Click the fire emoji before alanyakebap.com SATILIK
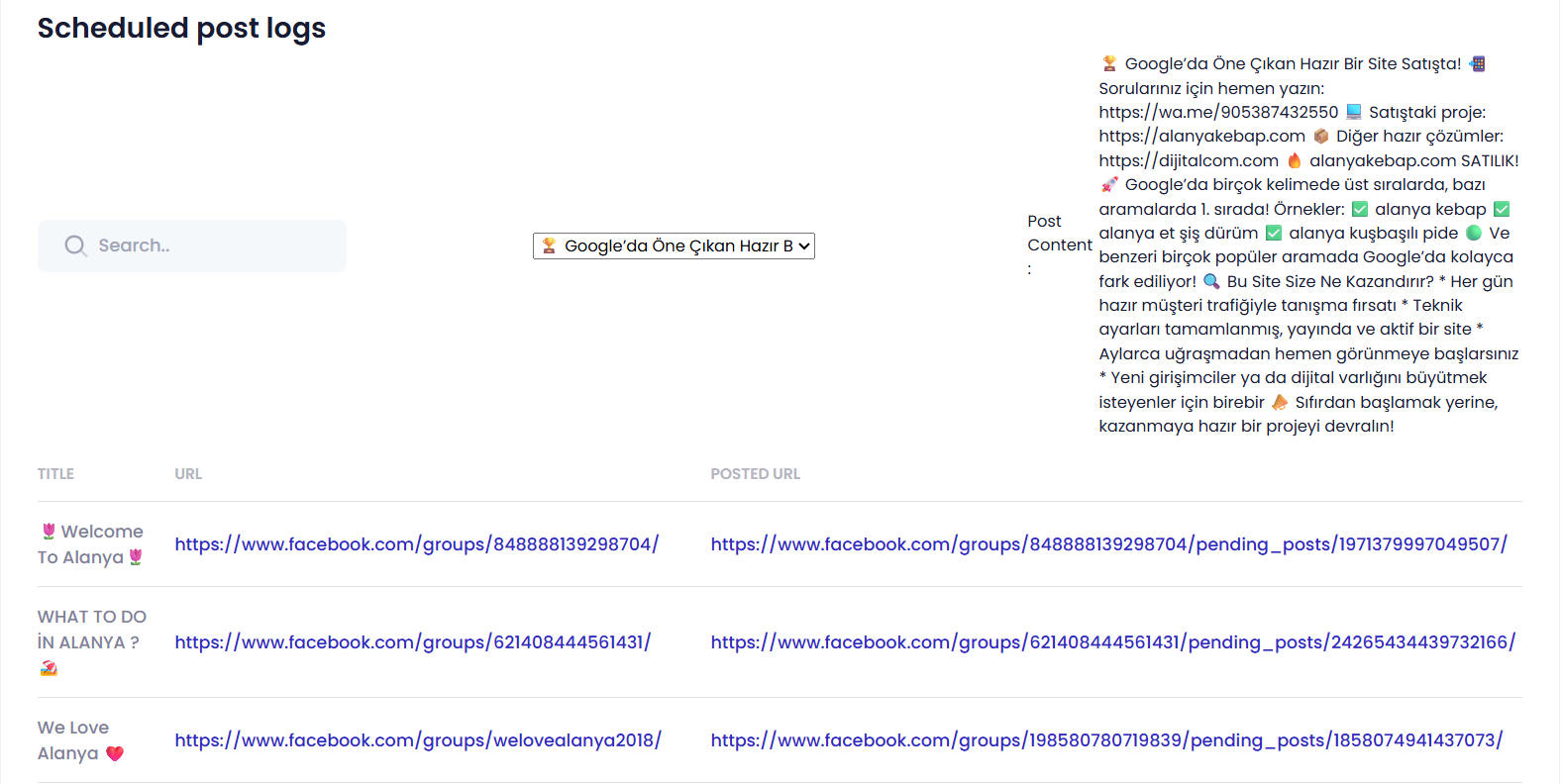Image resolution: width=1562 pixels, height=784 pixels. (1294, 160)
